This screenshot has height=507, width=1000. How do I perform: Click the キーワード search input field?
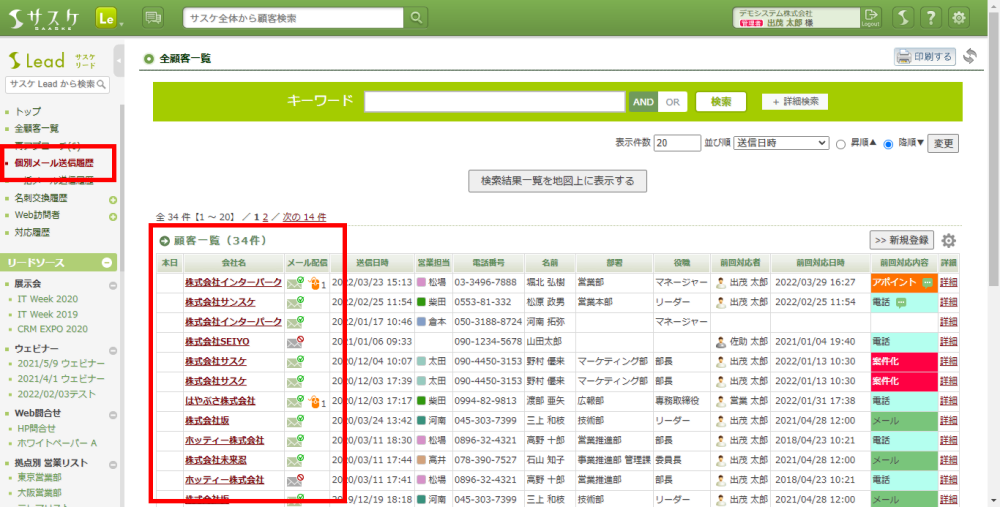(494, 102)
